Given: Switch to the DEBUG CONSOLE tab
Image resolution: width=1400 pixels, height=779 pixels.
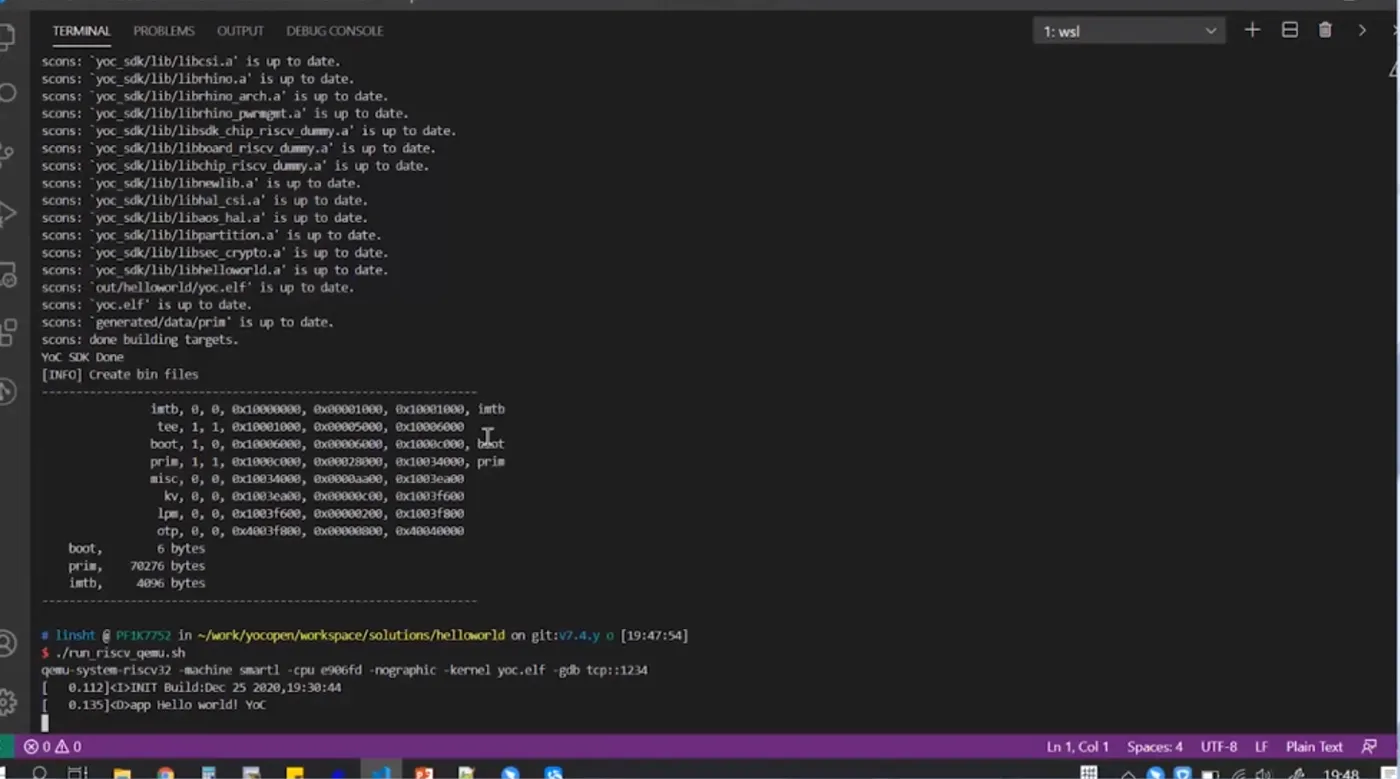Looking at the screenshot, I should [335, 31].
